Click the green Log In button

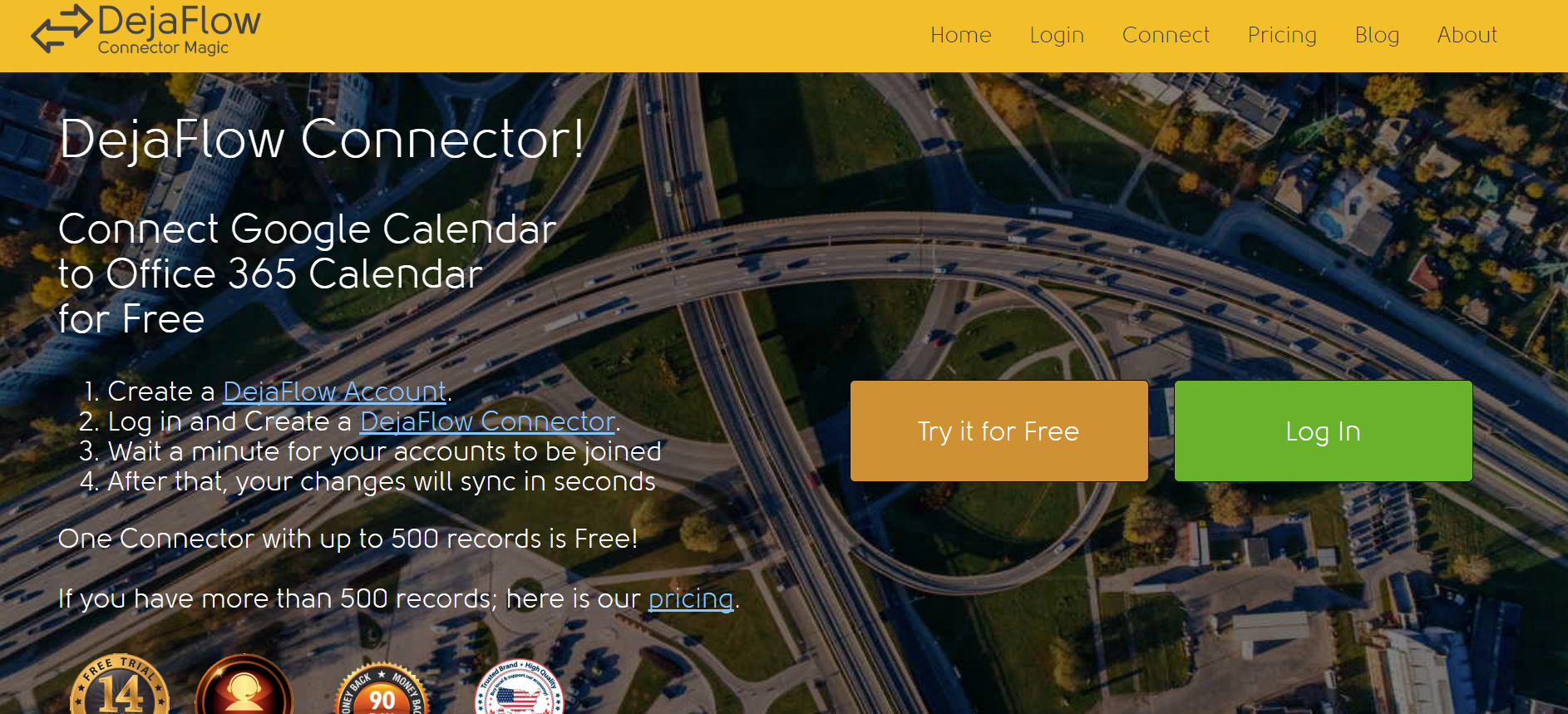tap(1324, 431)
